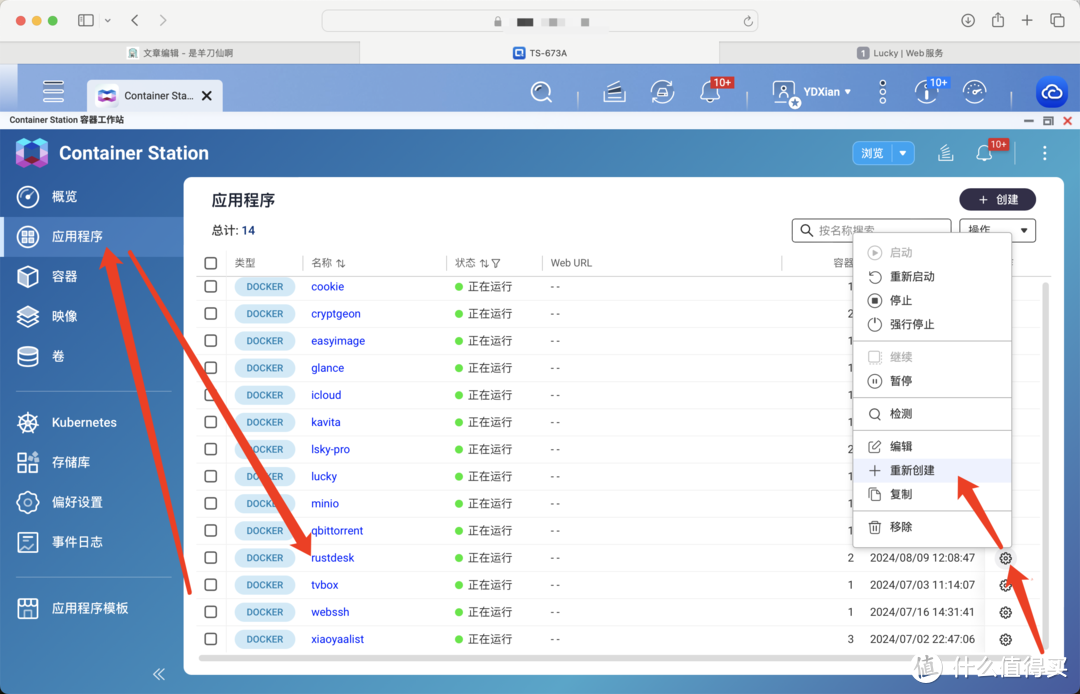Open the rustdesk application link
Viewport: 1080px width, 694px height.
[333, 558]
